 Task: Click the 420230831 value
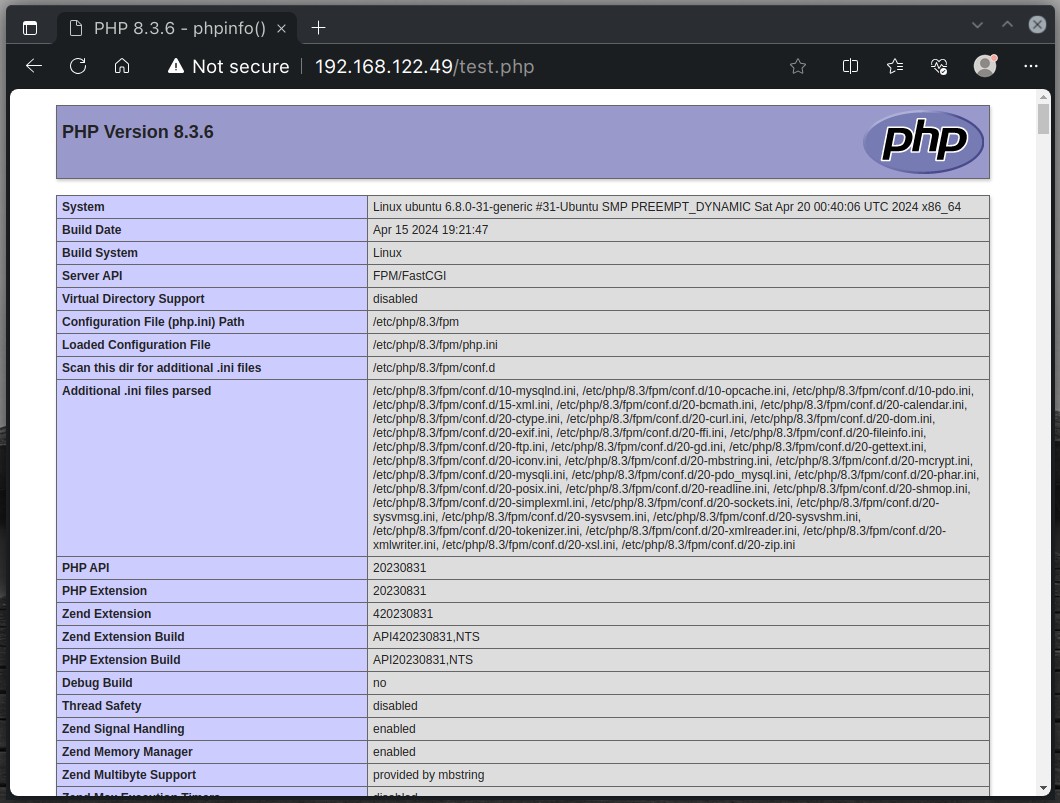click(403, 614)
